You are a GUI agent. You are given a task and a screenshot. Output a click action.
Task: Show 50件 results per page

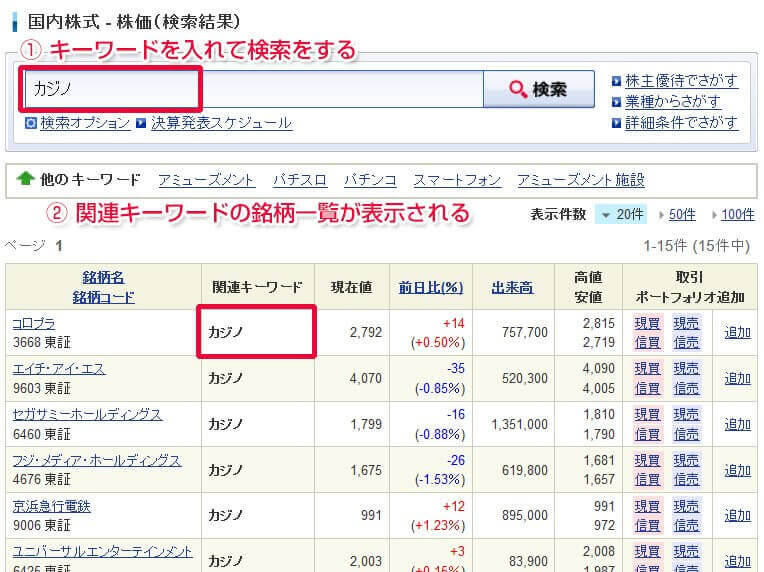681,214
